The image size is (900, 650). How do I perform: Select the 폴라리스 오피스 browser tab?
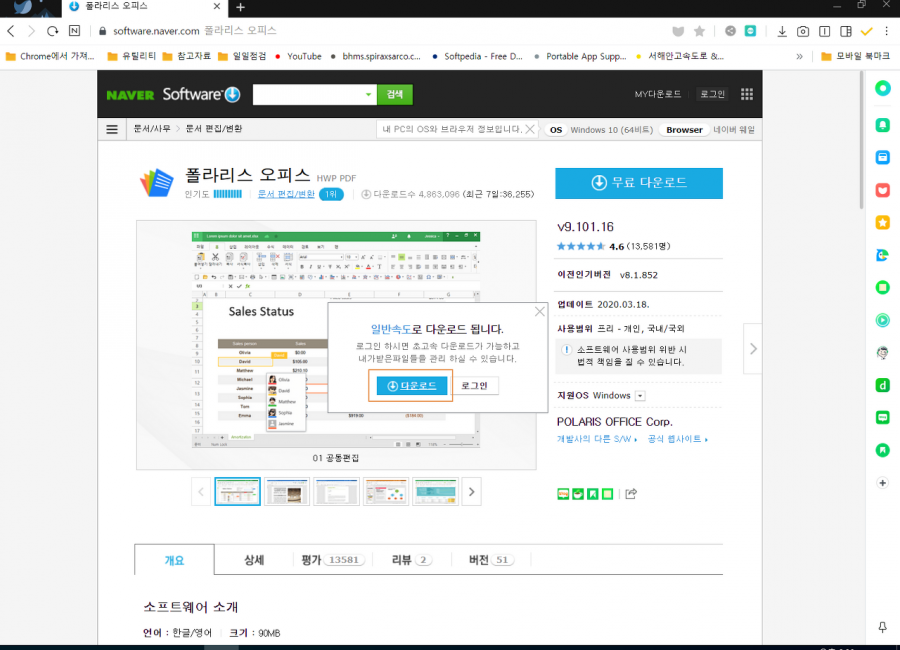tap(144, 7)
